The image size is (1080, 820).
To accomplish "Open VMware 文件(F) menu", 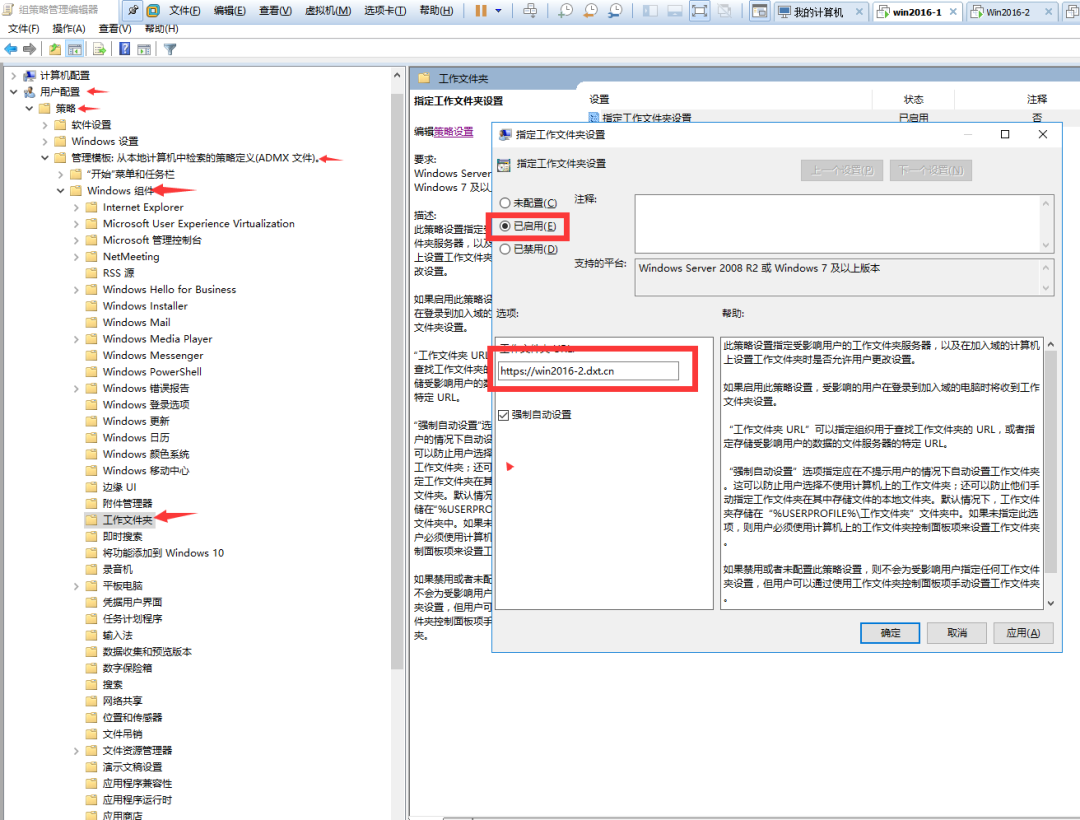I will pos(184,11).
